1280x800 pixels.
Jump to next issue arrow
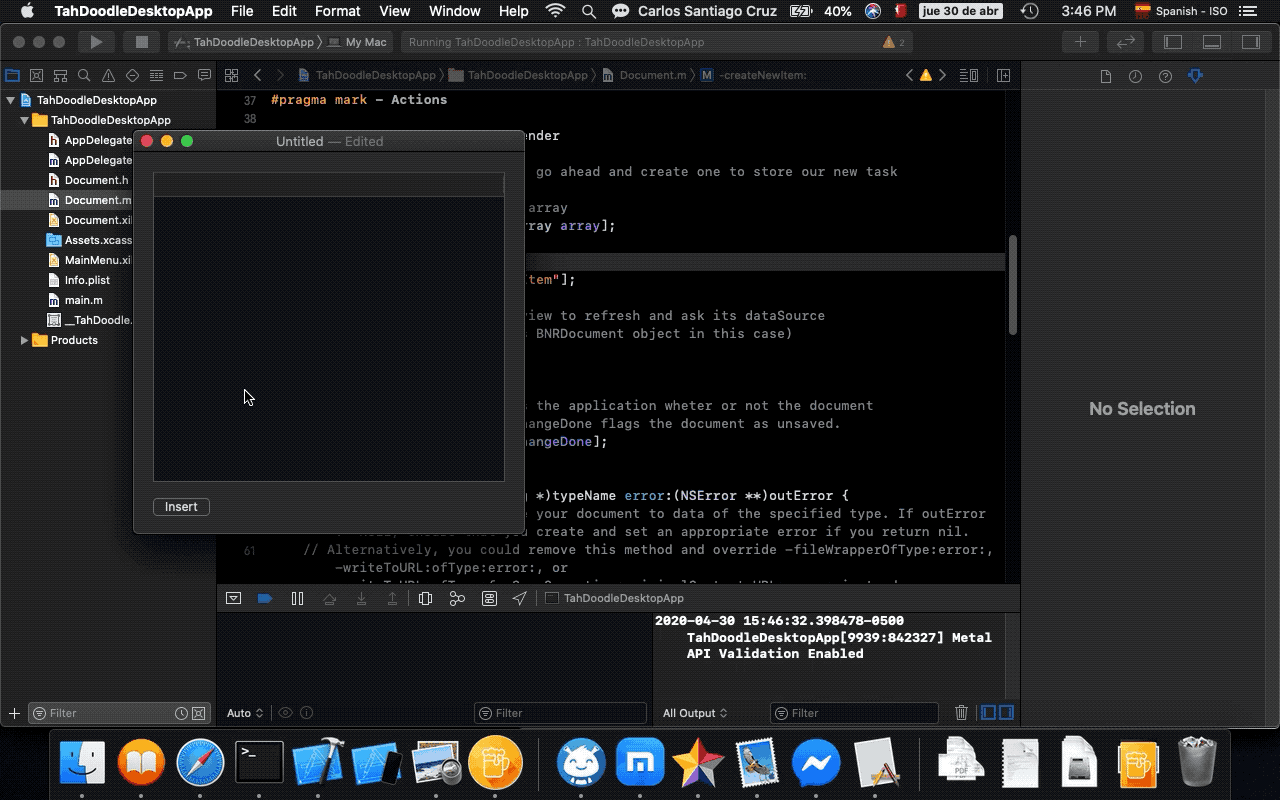943,75
